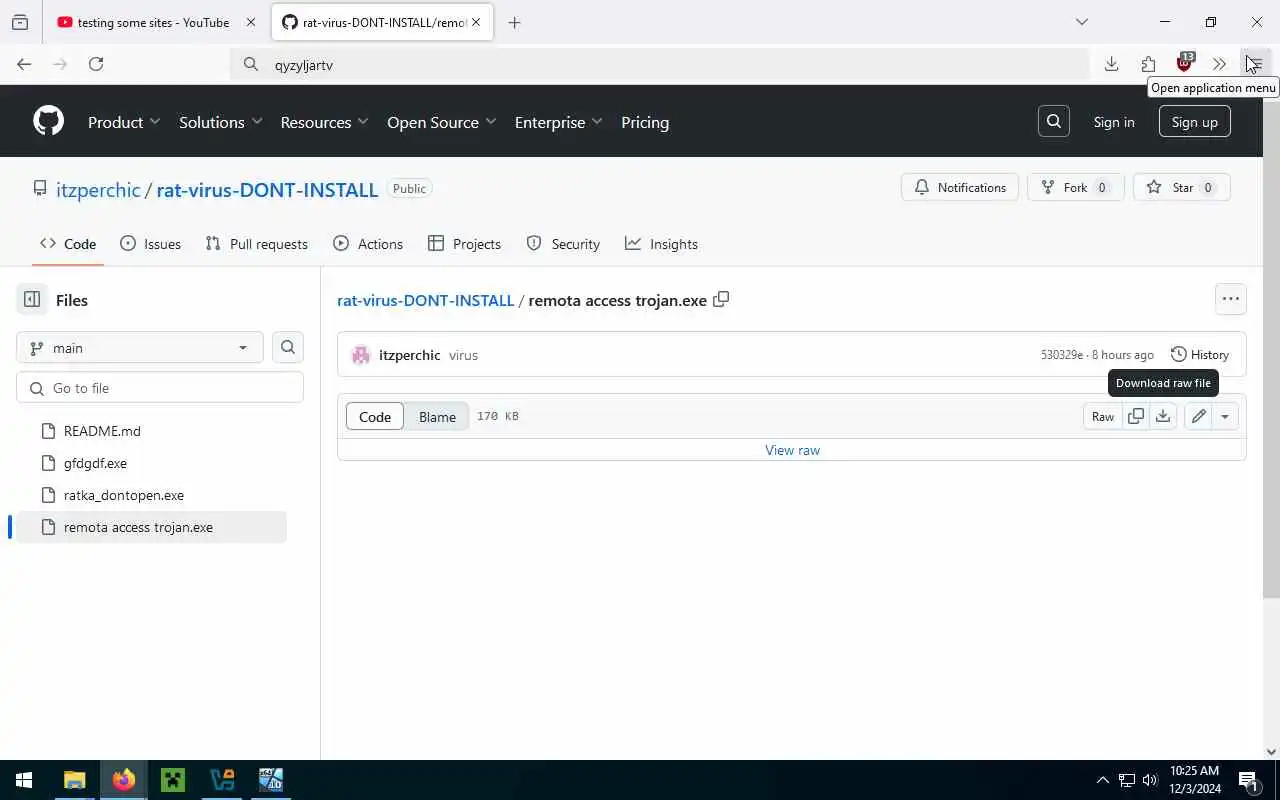Reload the current page
Image resolution: width=1280 pixels, height=800 pixels.
coord(96,64)
